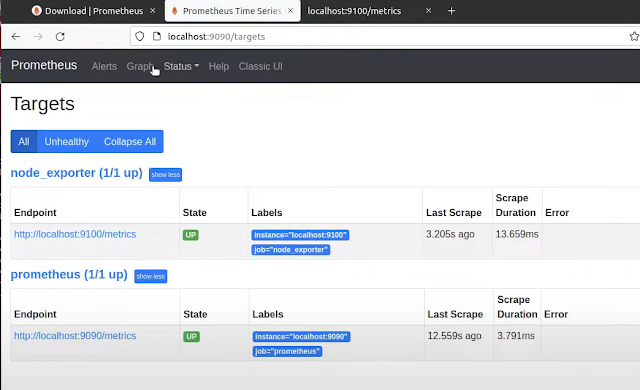Click the 3.791ms scrape duration value
640x390 pixels.
(x=516, y=336)
